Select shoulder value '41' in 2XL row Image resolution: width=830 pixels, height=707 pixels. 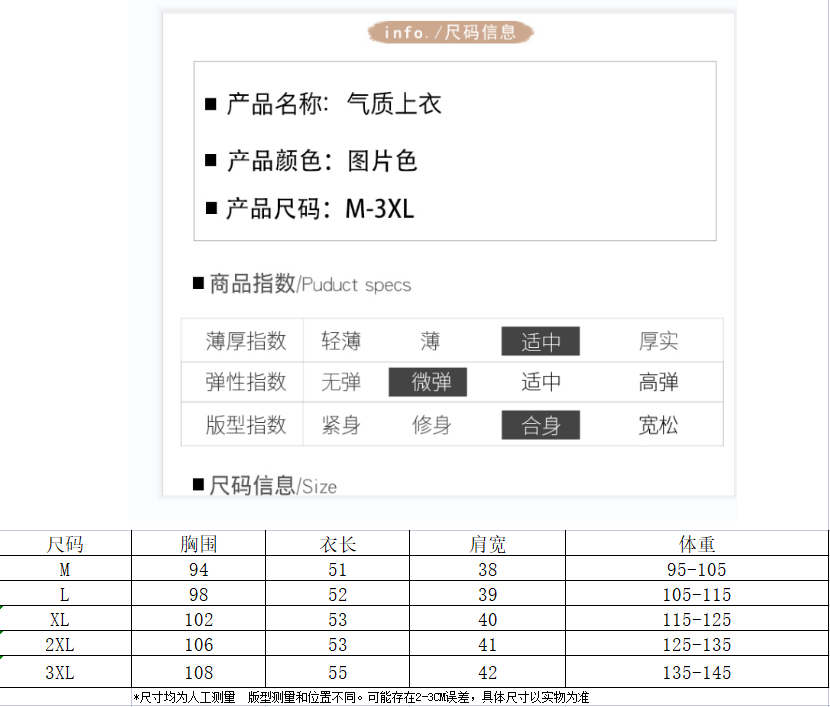click(x=488, y=644)
